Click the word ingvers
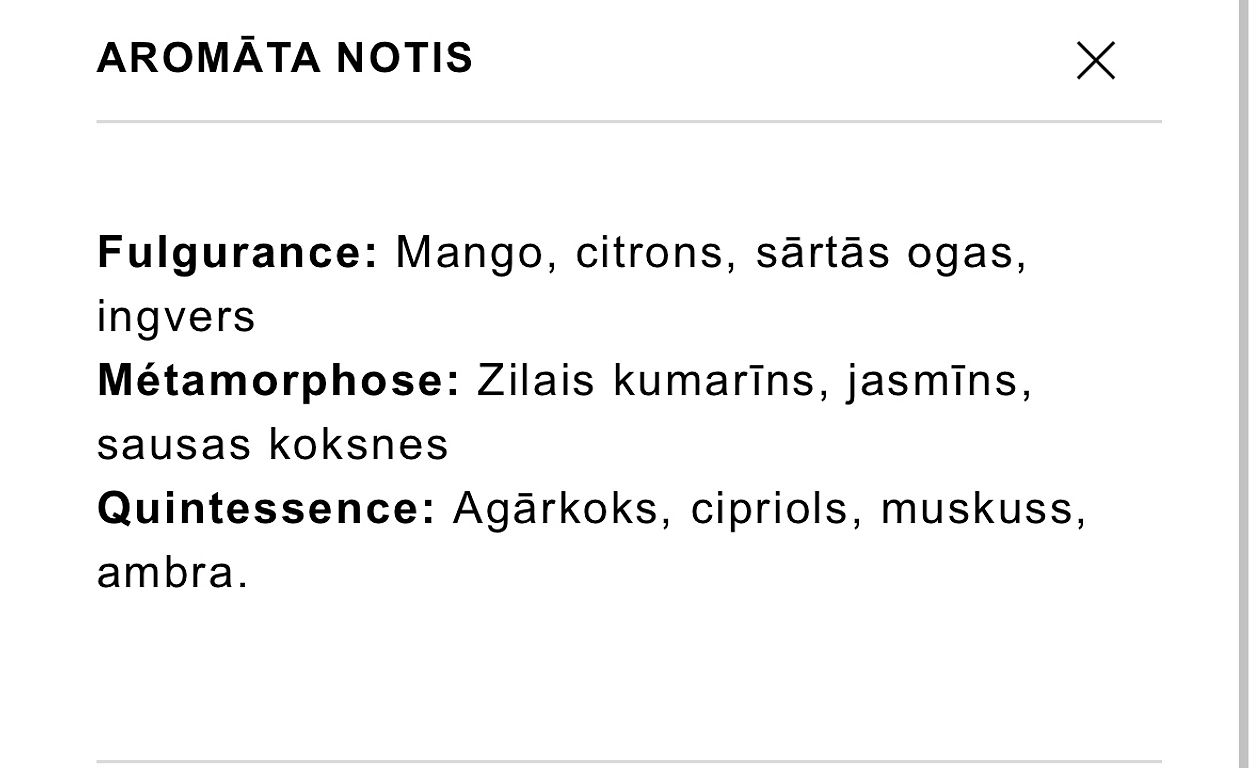This screenshot has height=768, width=1258. [x=176, y=318]
